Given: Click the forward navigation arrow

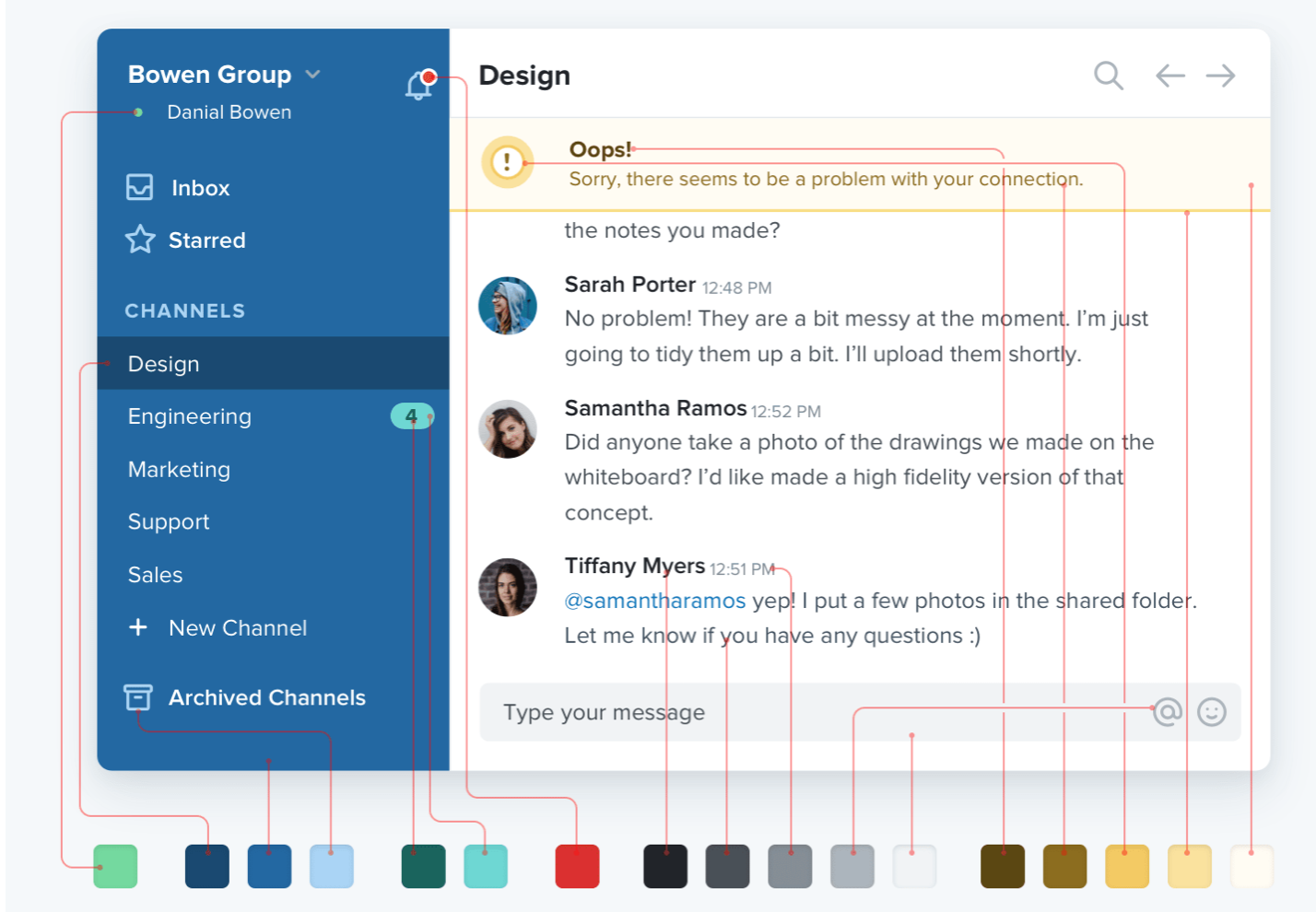Looking at the screenshot, I should click(1220, 76).
